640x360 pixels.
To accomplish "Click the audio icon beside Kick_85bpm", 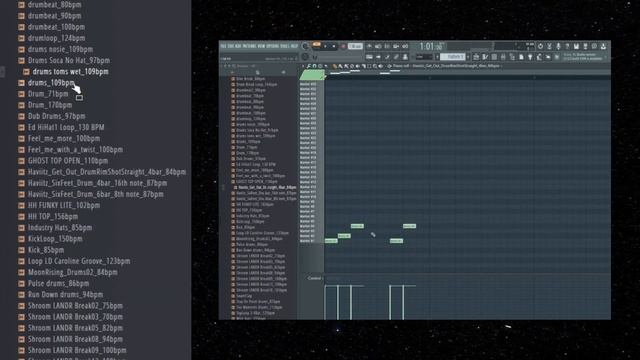I will click(x=21, y=250).
